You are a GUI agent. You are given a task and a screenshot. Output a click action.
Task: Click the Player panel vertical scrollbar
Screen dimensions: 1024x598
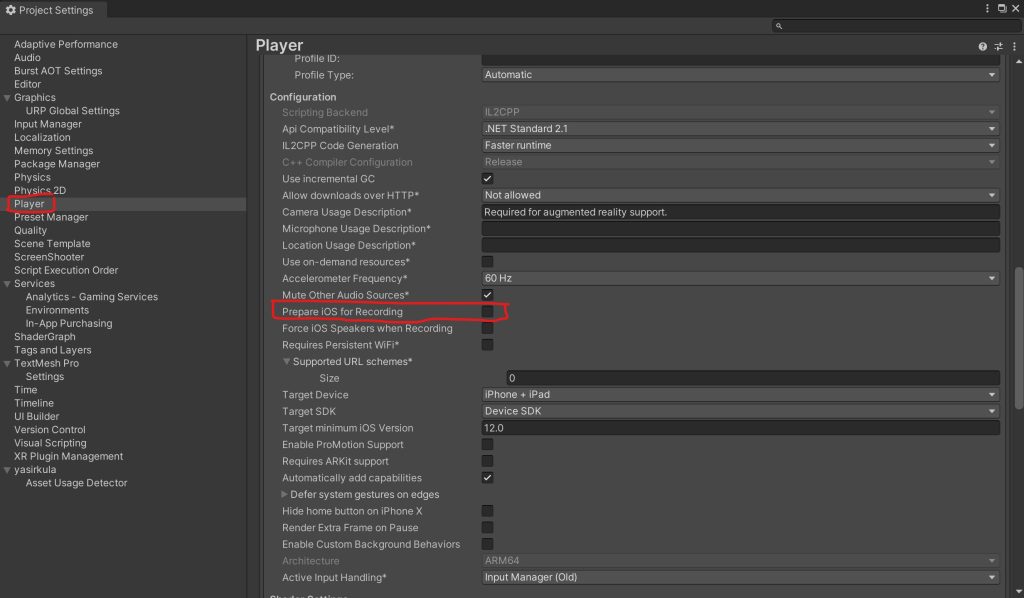click(x=1019, y=338)
